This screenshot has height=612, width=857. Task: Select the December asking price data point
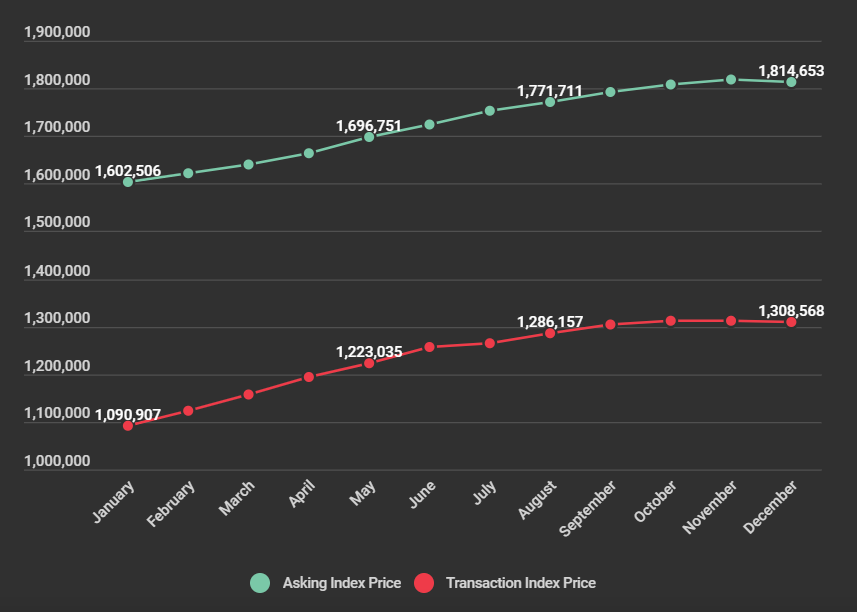[791, 82]
